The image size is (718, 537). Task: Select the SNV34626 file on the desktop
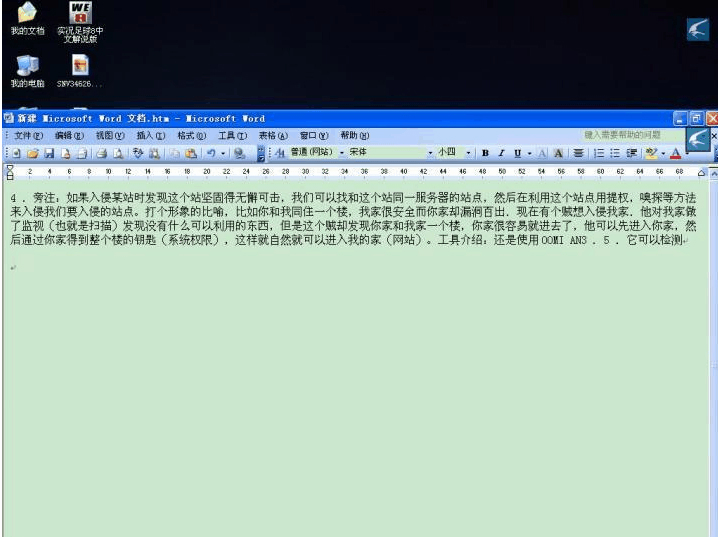click(x=80, y=71)
